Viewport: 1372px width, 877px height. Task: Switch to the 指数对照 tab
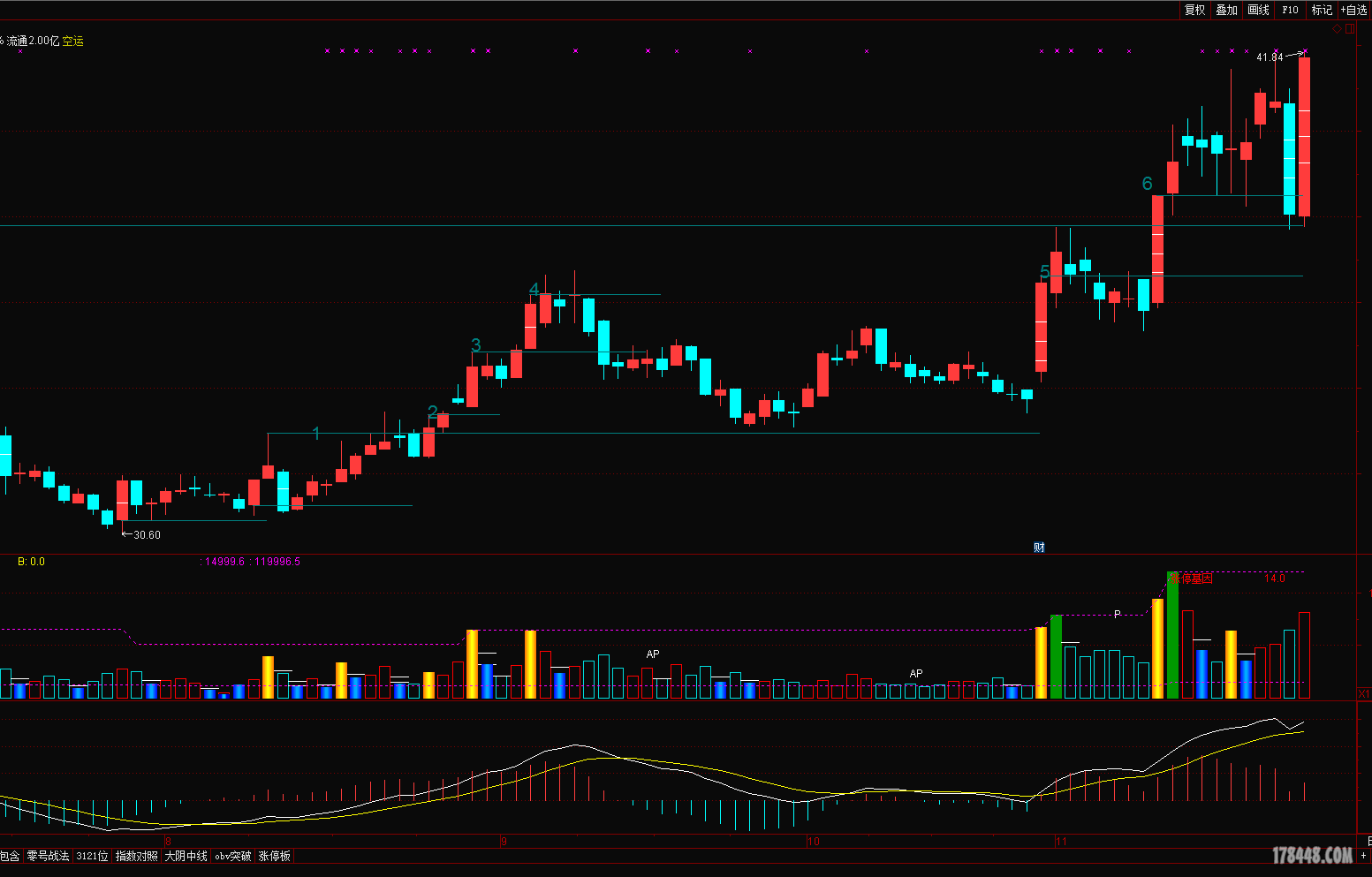tap(136, 856)
